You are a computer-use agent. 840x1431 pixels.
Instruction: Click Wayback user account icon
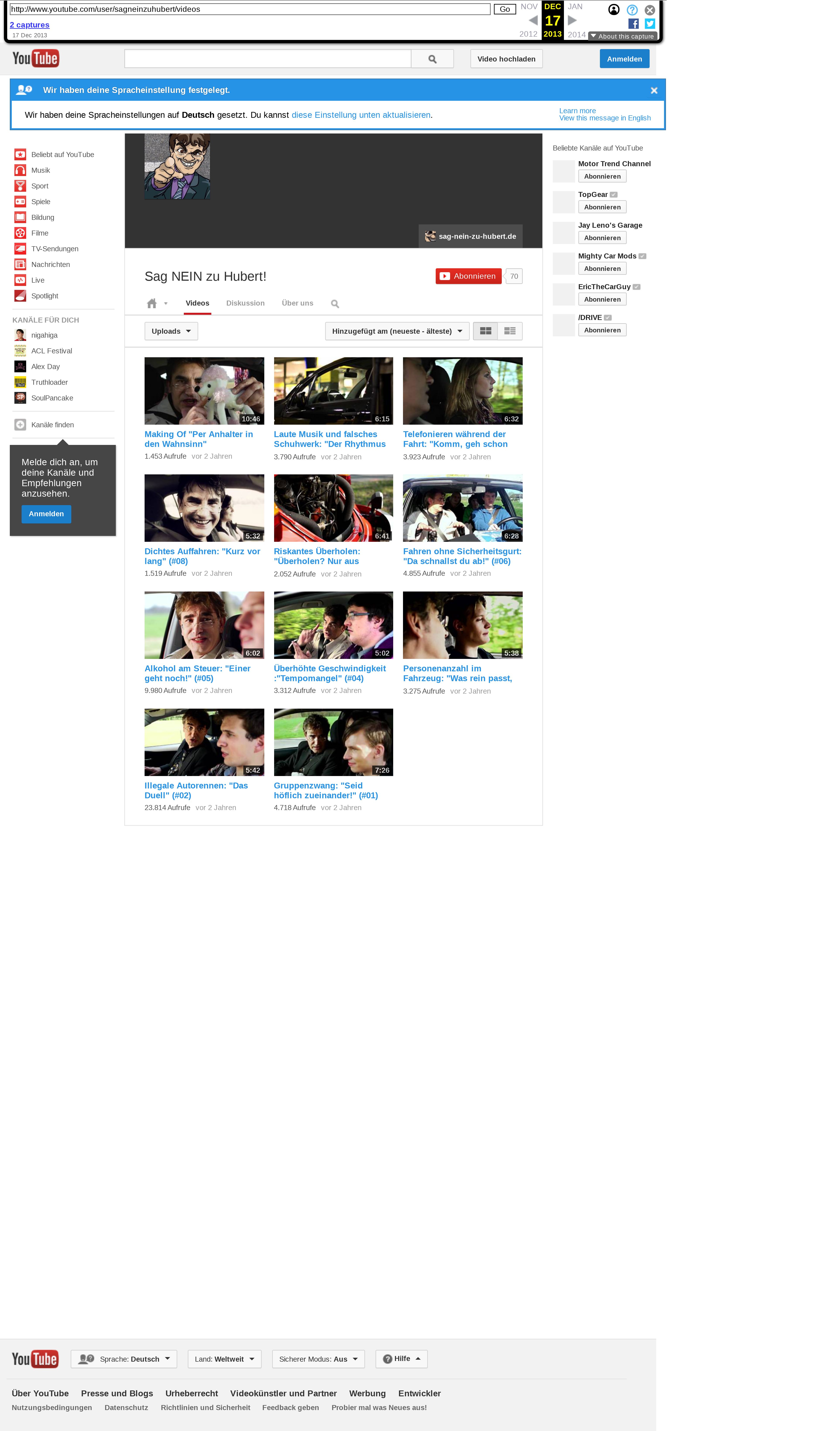[x=614, y=10]
